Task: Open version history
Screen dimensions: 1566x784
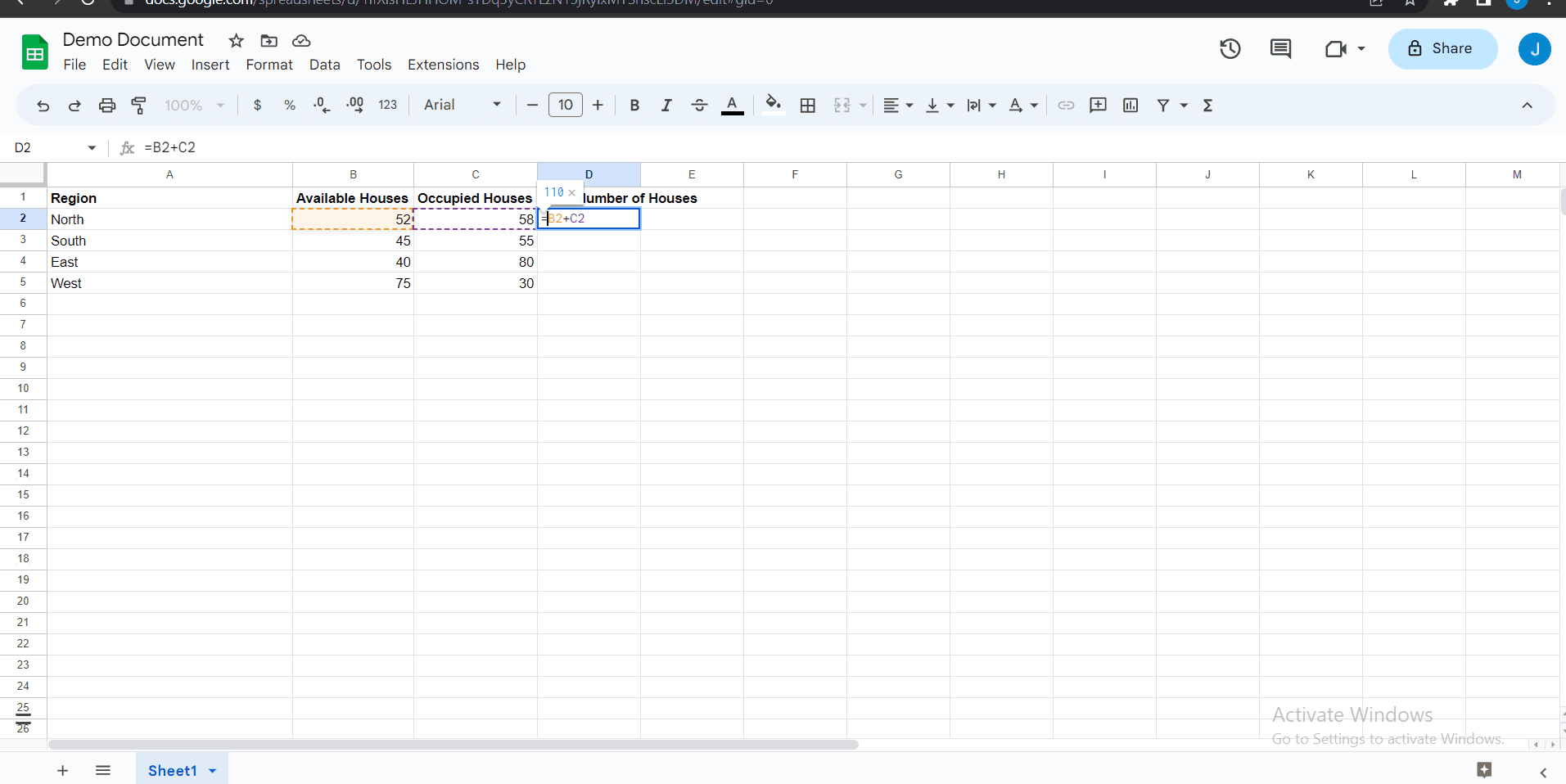Action: pyautogui.click(x=1230, y=48)
